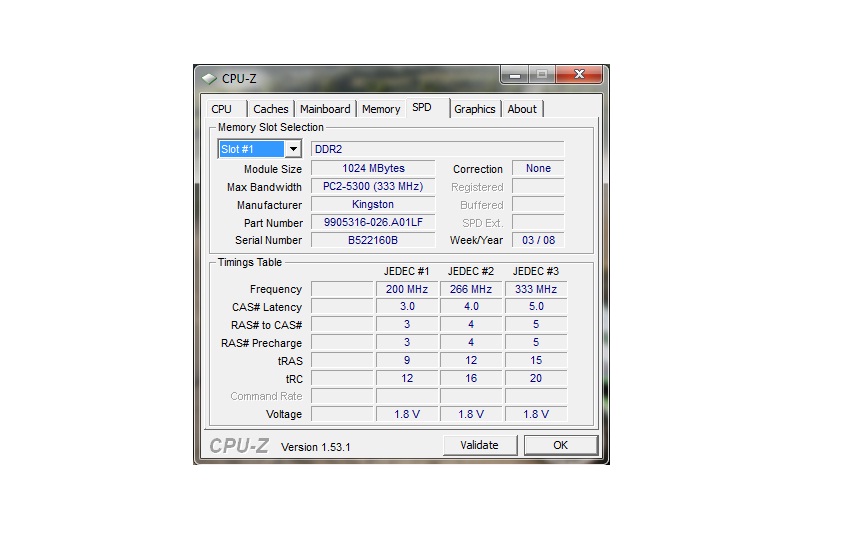Screen dimensions: 864x540
Task: Click the Kingston manufacturer value
Action: [x=373, y=204]
